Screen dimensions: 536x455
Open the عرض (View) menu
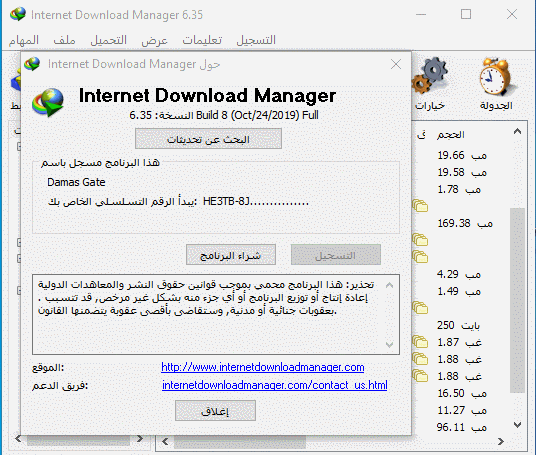tap(155, 40)
